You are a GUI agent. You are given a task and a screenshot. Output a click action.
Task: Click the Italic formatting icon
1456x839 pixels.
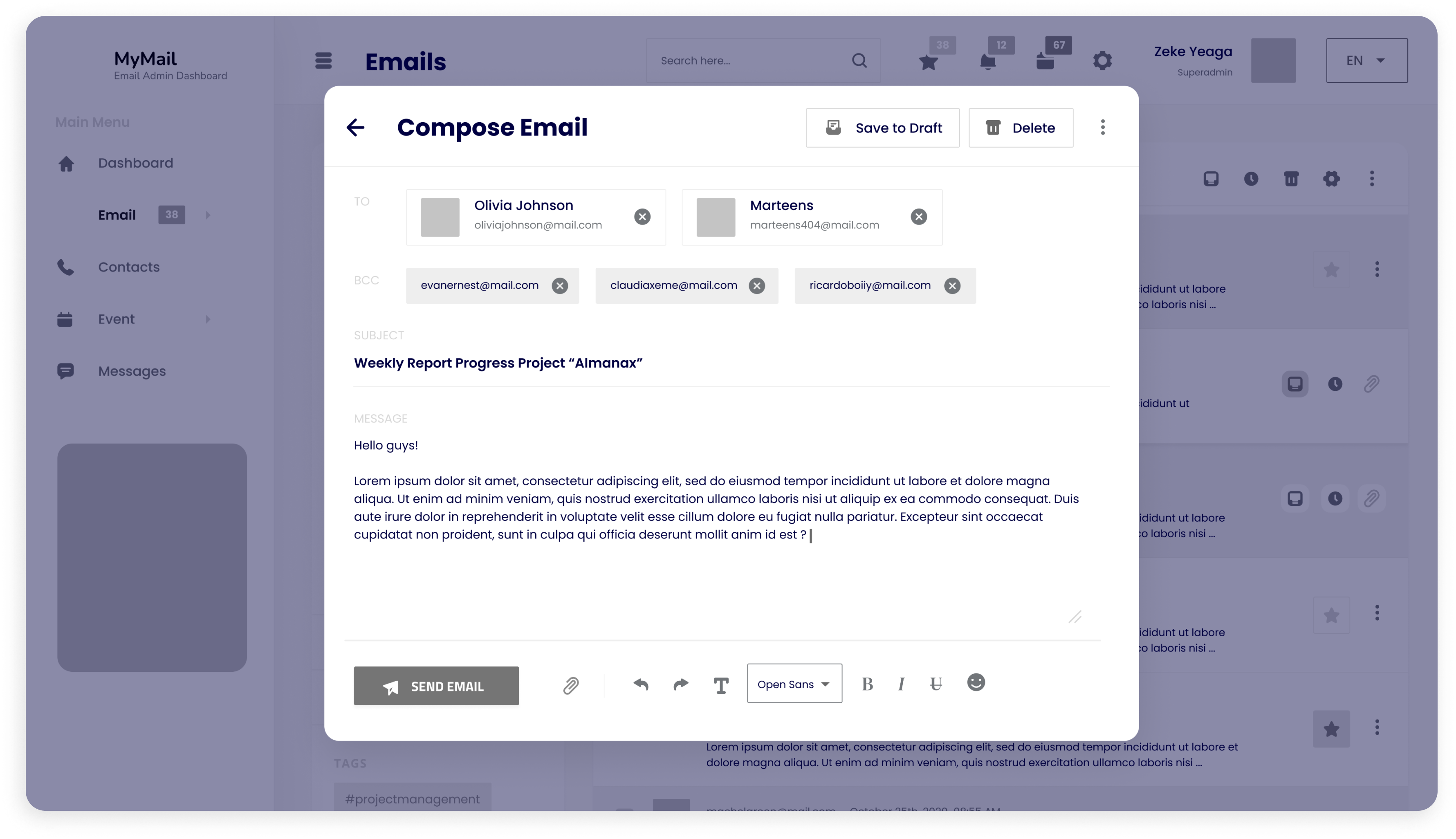click(x=900, y=684)
